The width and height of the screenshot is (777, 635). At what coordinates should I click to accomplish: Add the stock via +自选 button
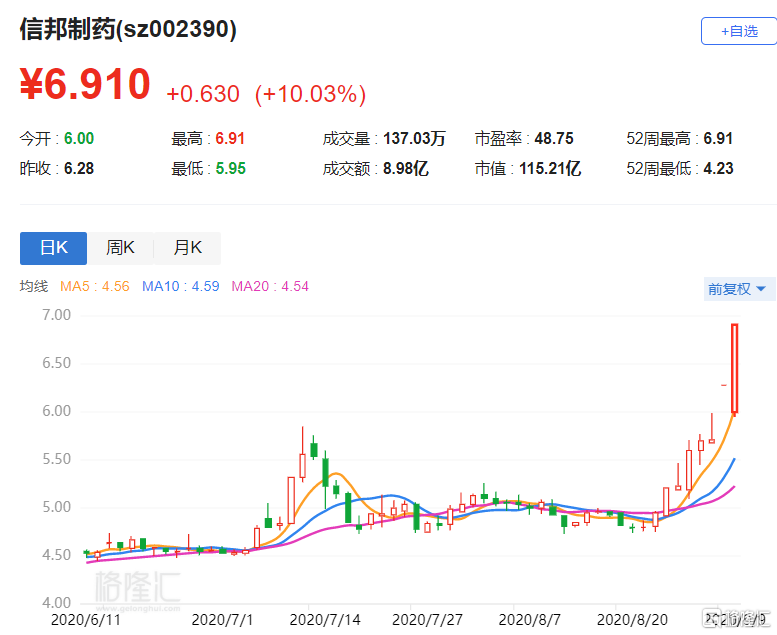tap(739, 31)
